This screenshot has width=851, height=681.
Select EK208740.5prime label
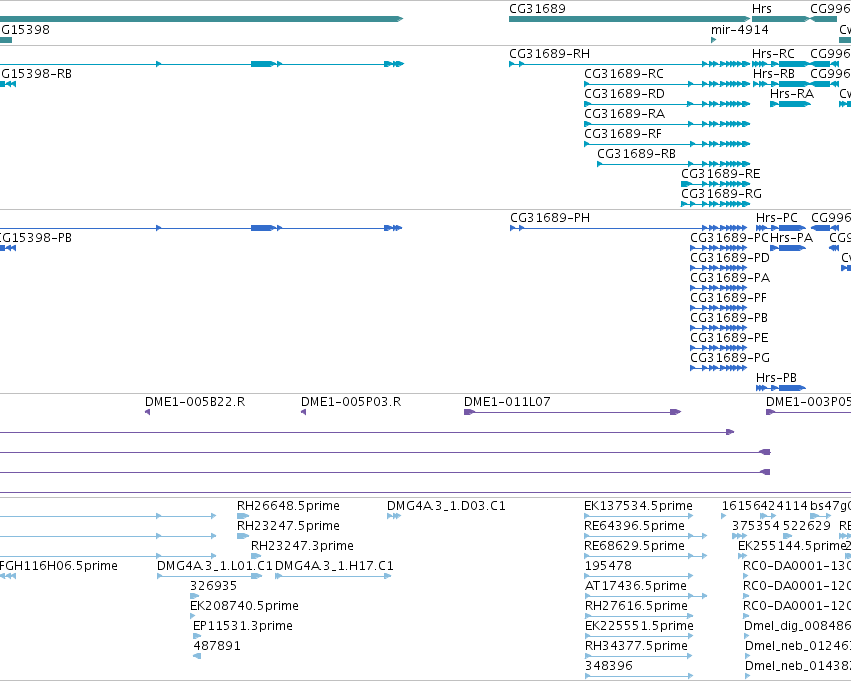(x=244, y=606)
